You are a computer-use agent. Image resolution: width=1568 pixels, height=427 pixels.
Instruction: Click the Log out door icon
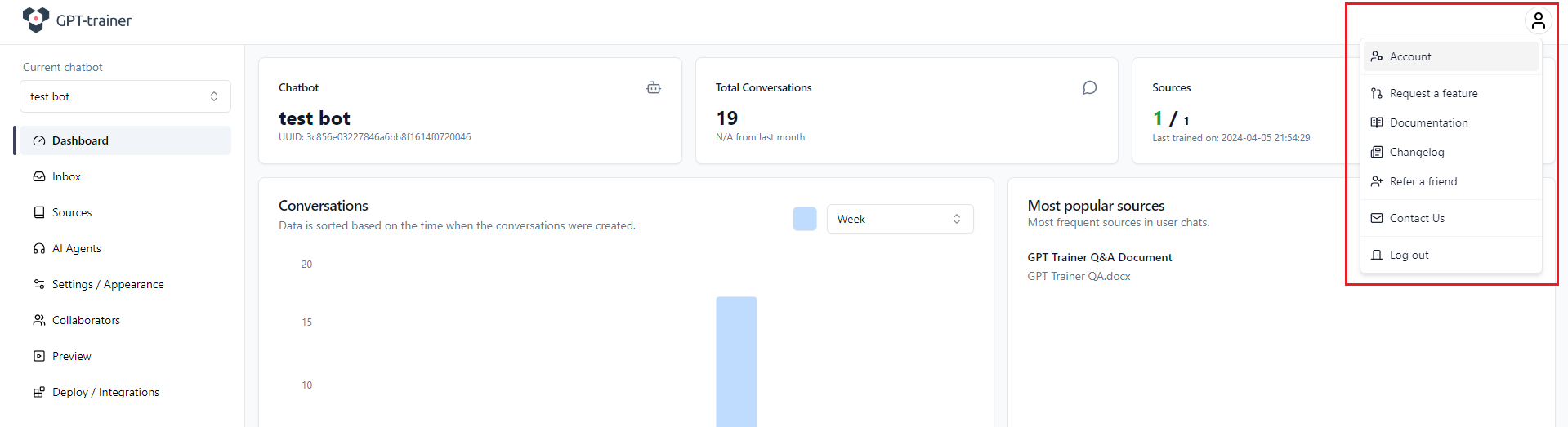point(1377,255)
